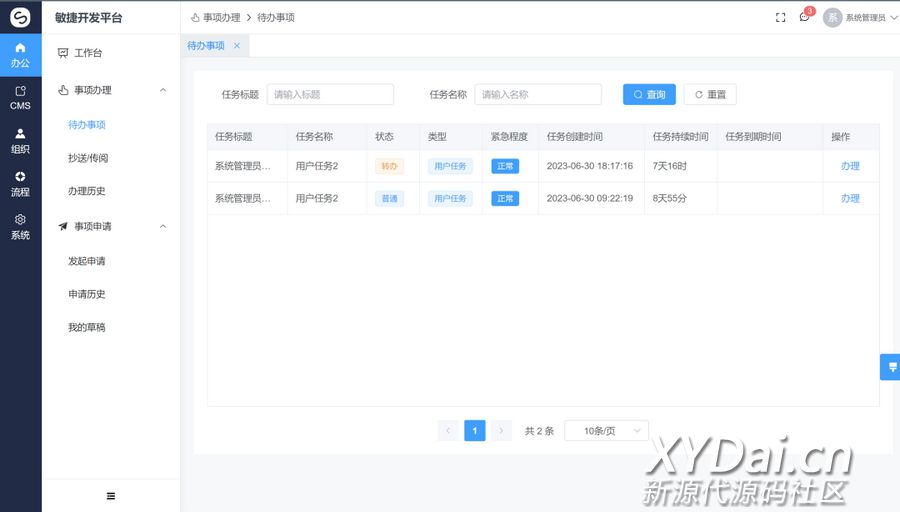
Task: Select 抄送/传阅 in the side menu
Action: 88,158
